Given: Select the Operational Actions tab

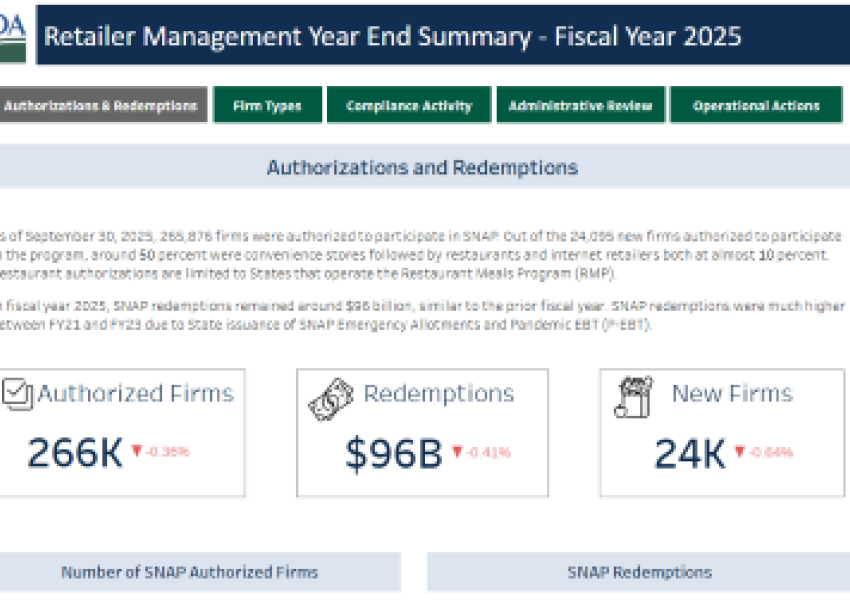Looking at the screenshot, I should [756, 105].
